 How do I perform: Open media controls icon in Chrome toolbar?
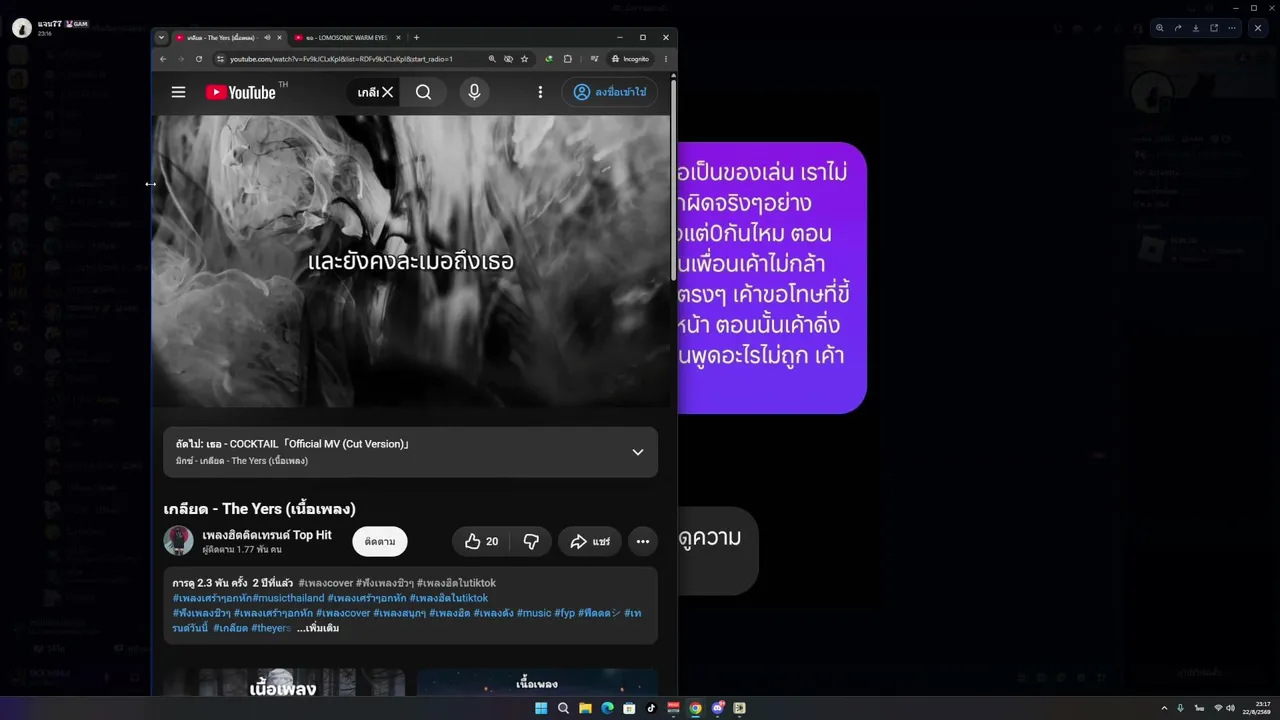pos(594,59)
